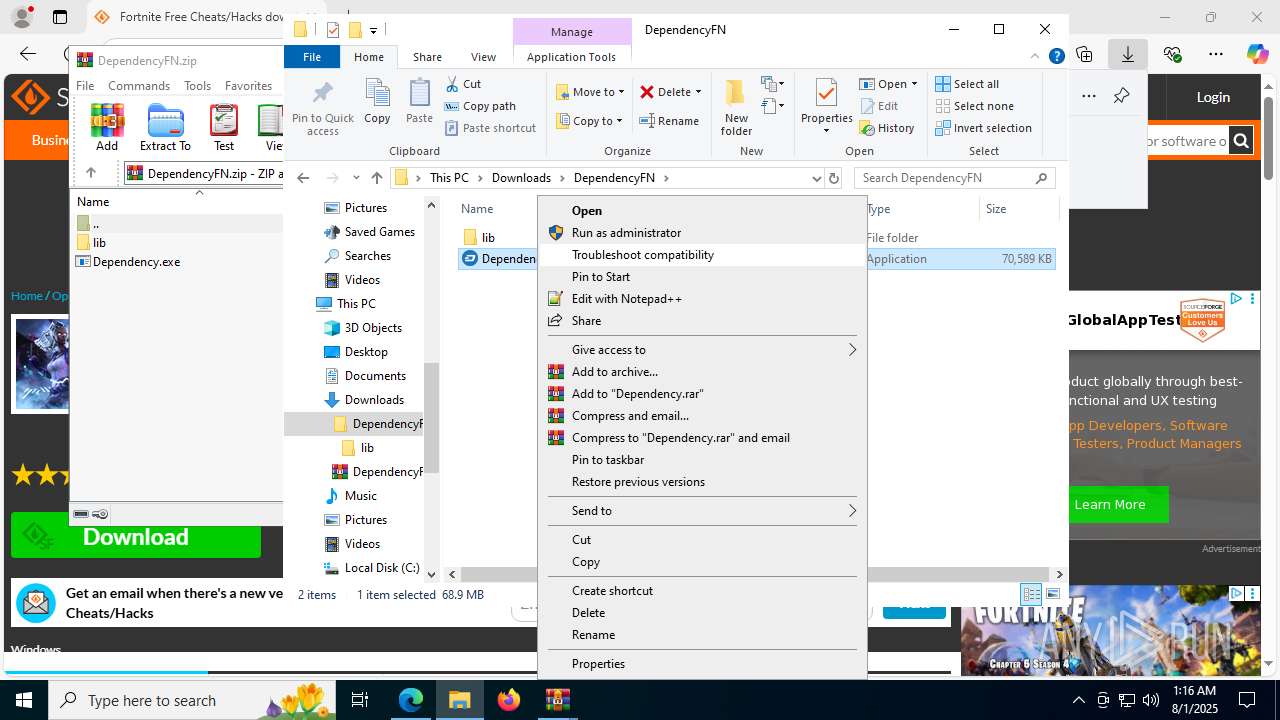Collapse the Explorer ribbon chevron
Screen dimensions: 1280x720
tap(1036, 57)
